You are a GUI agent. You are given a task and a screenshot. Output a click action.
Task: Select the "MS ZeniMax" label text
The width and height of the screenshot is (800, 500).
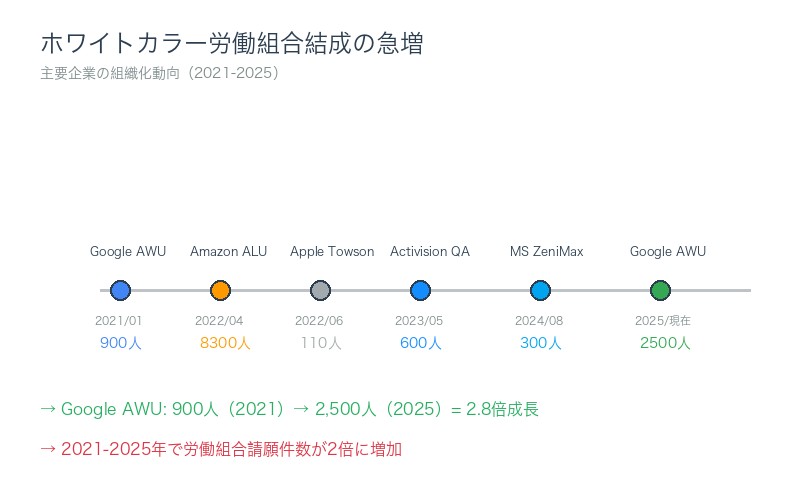(546, 251)
